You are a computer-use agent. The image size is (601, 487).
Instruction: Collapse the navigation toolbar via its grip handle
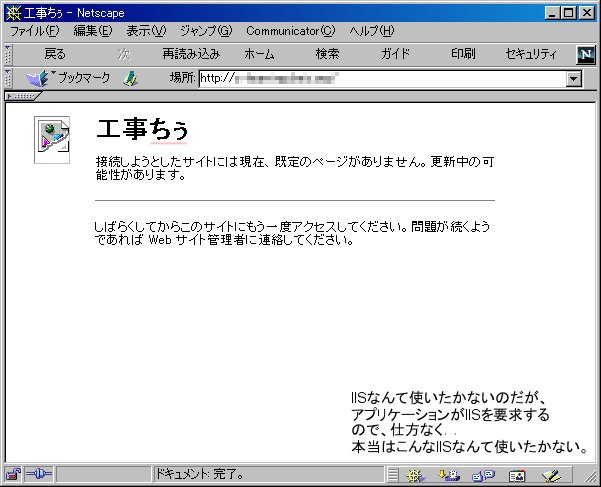click(8, 54)
